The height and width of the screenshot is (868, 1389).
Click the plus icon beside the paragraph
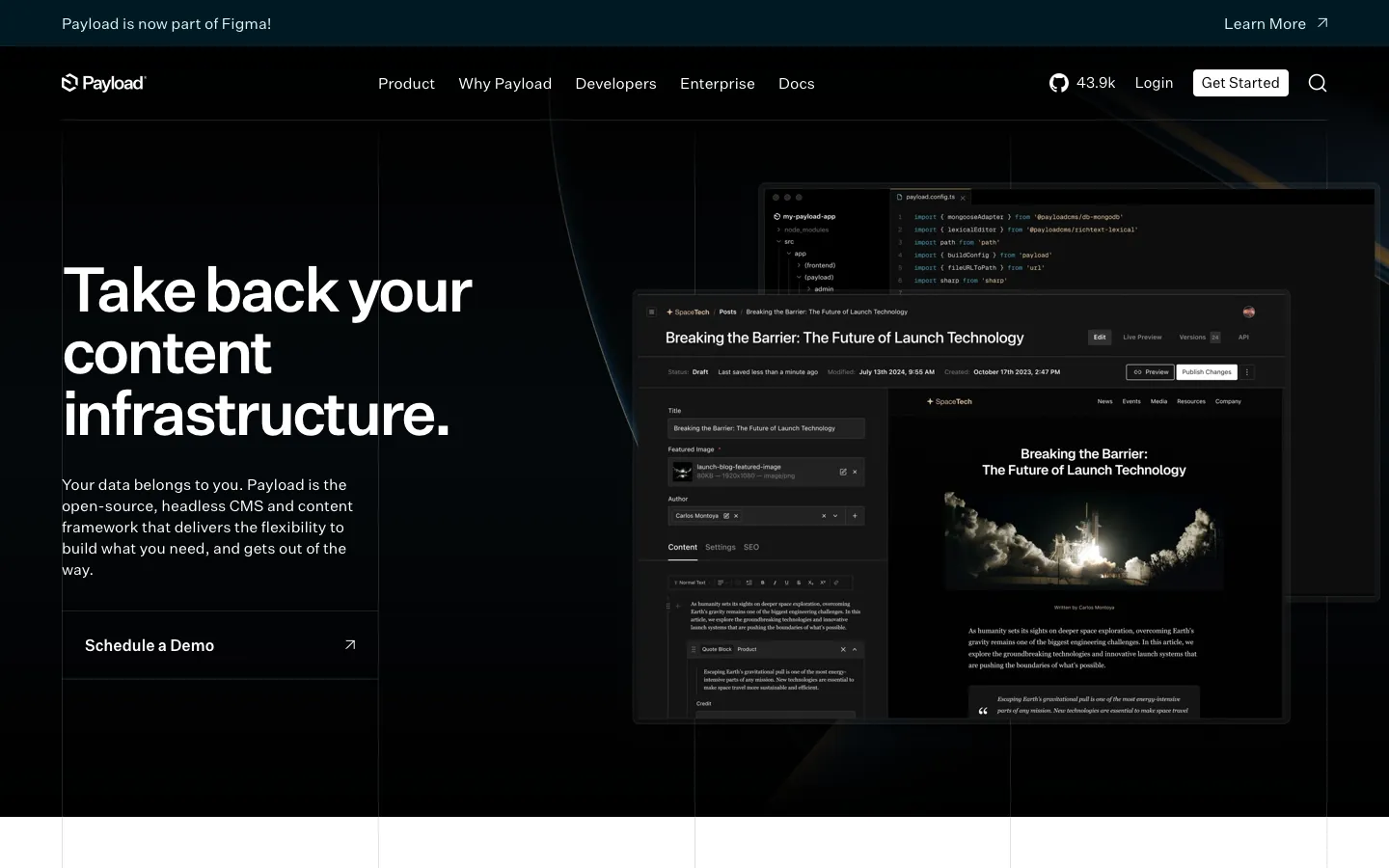[678, 606]
